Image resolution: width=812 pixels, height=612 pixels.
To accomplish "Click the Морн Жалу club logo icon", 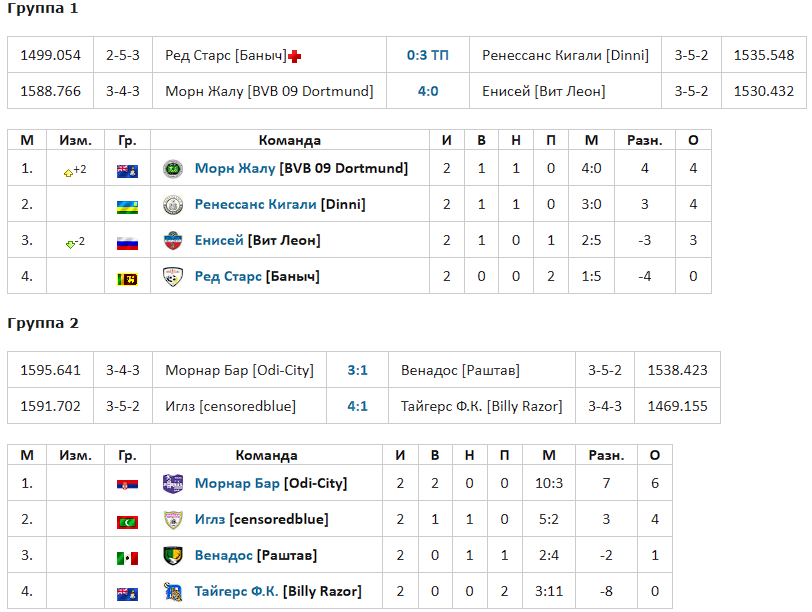I will (172, 168).
